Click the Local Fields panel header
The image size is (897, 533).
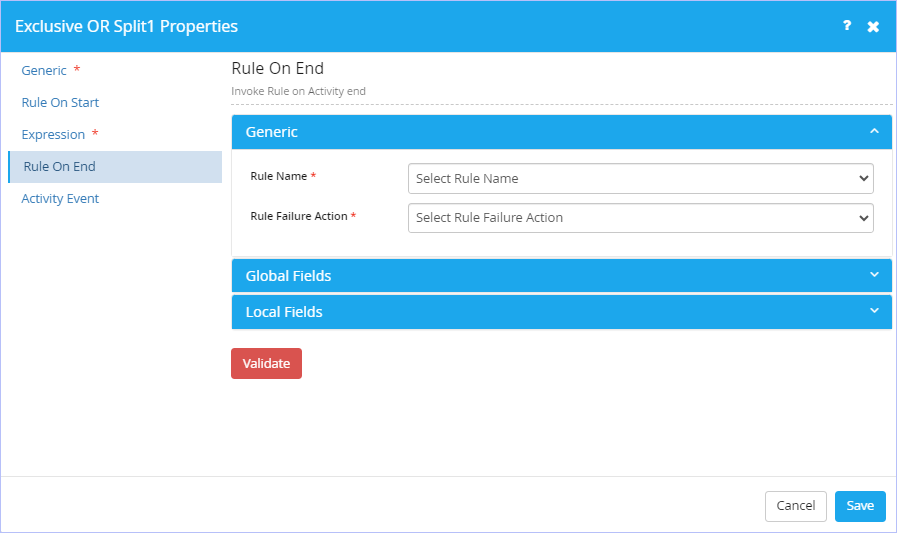point(562,312)
